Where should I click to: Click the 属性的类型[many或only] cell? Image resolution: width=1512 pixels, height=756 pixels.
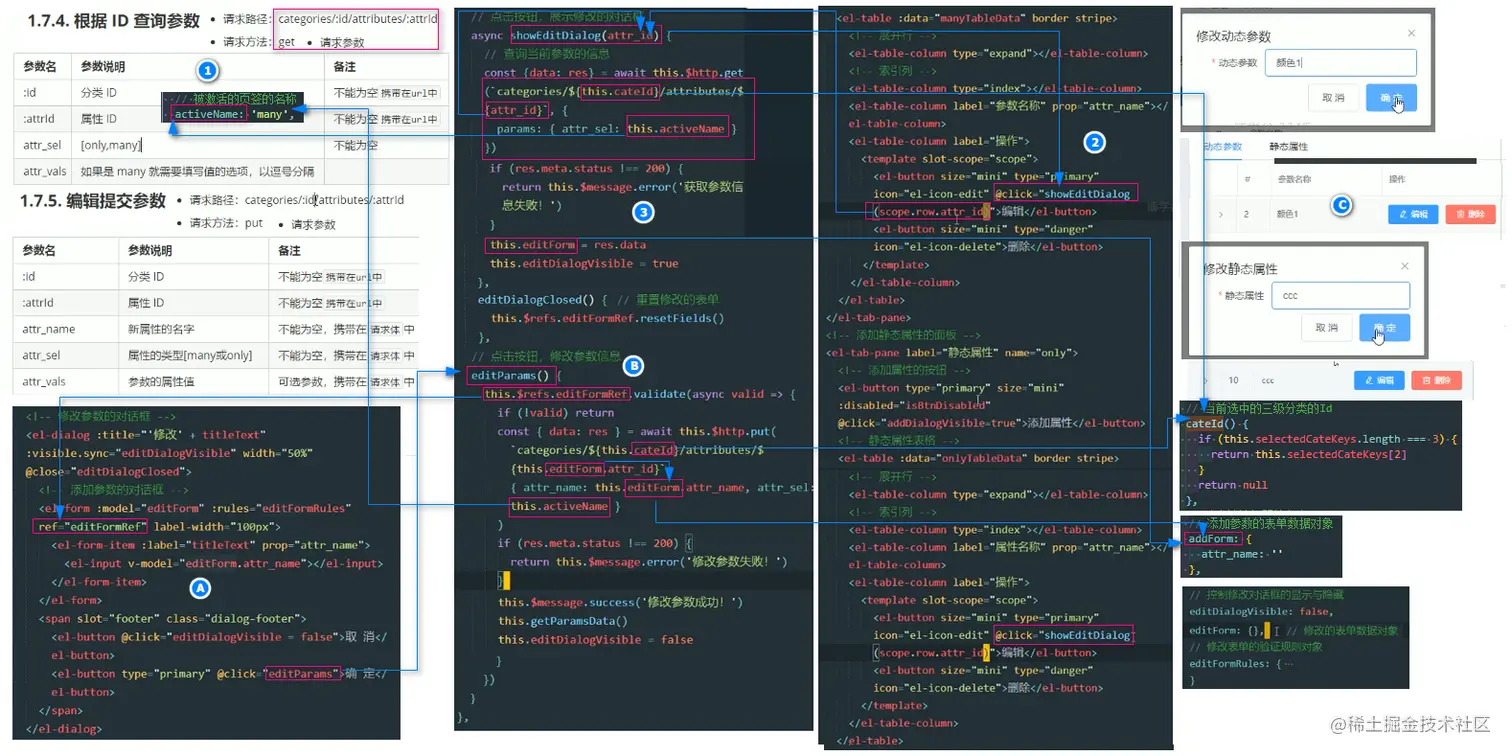(x=194, y=354)
